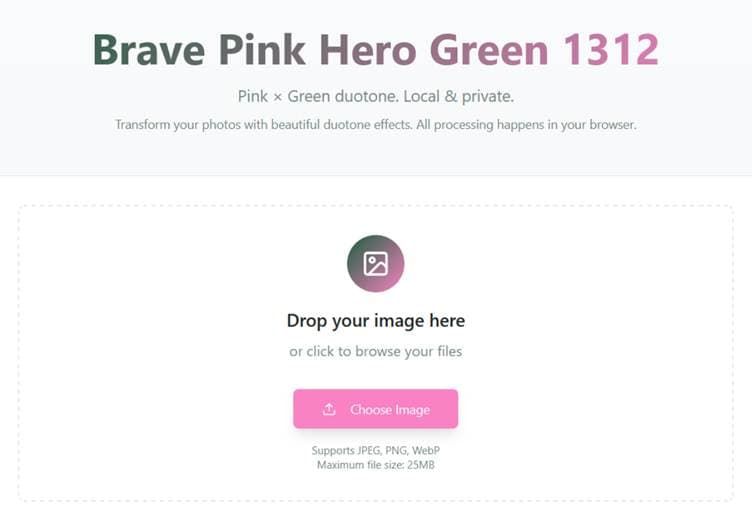Click the word "Green" in the main title
752x526 pixels.
pos(489,50)
